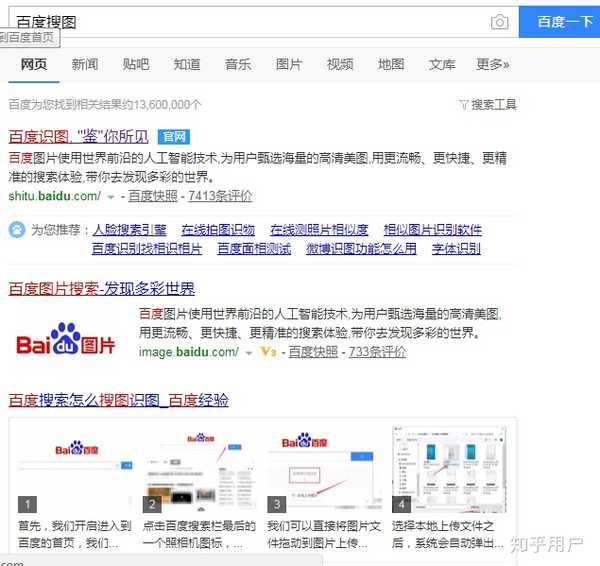Open suggestion 在线拍图识物
The width and height of the screenshot is (600, 566).
pos(218,230)
